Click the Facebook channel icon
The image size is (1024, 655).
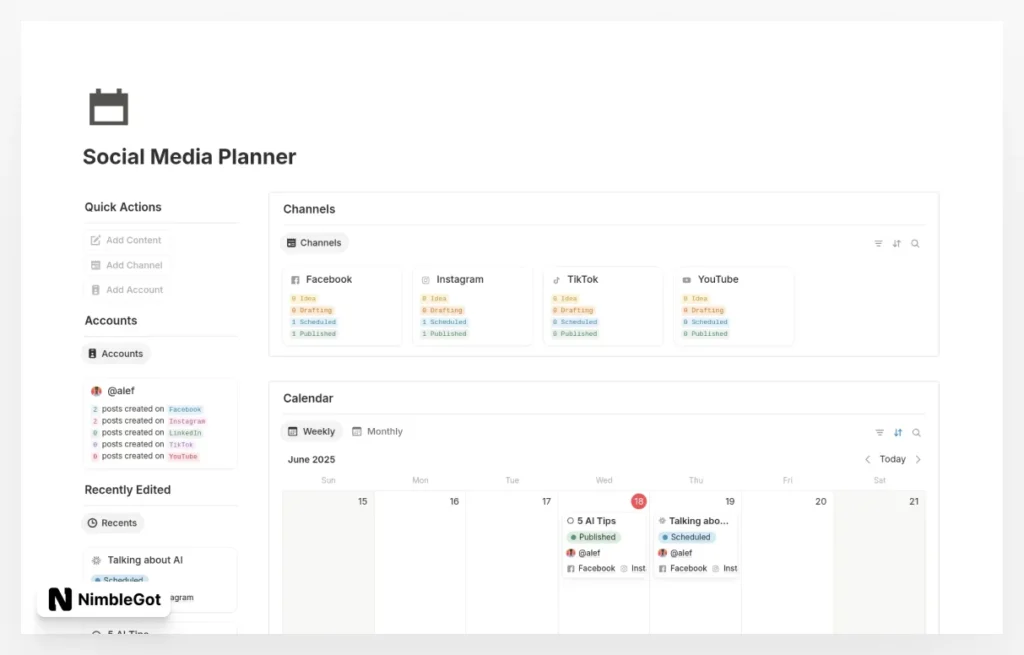click(x=294, y=279)
